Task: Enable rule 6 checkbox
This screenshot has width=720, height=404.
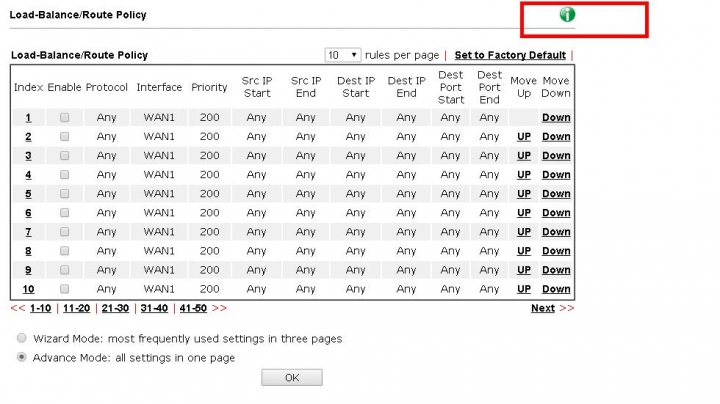Action: coord(64,213)
